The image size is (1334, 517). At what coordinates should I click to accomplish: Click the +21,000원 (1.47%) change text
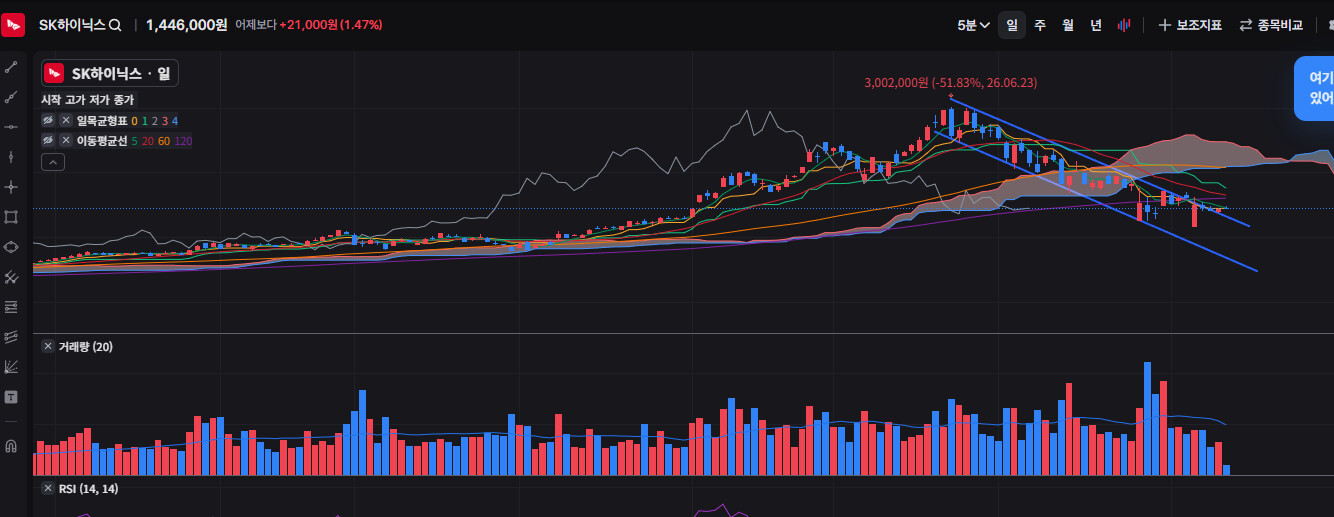pos(331,25)
